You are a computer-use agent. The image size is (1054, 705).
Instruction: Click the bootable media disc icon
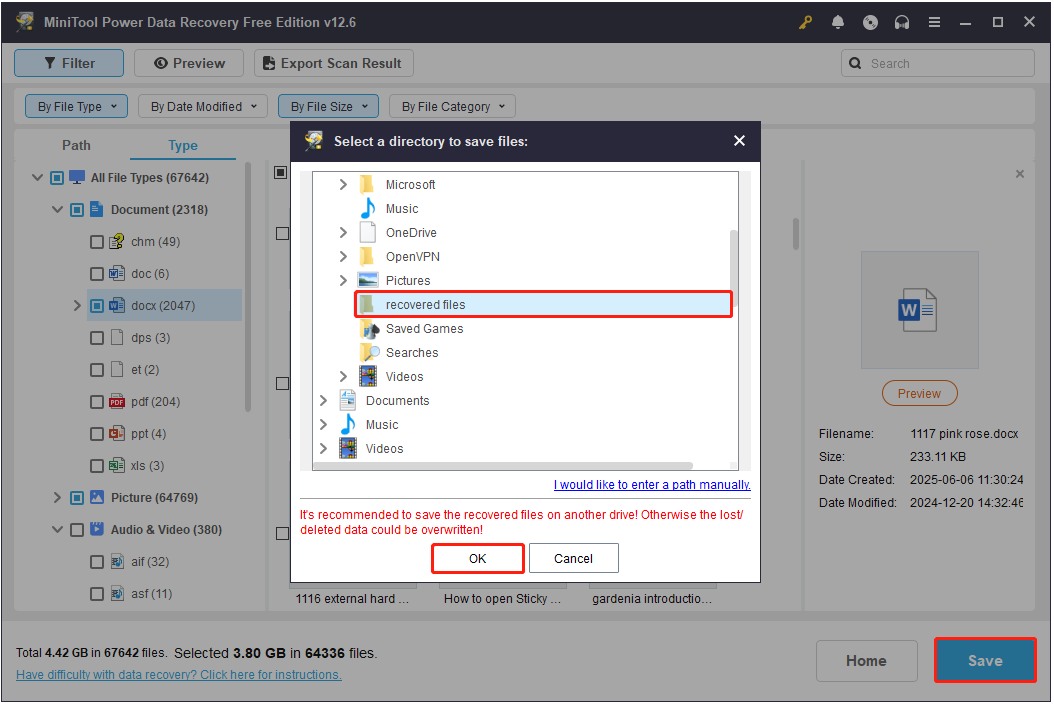pyautogui.click(x=870, y=21)
